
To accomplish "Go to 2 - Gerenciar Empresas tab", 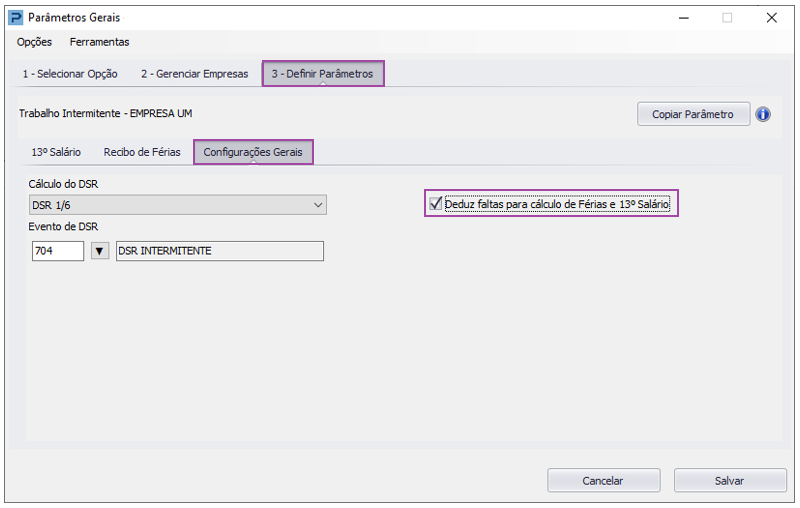I will click(194, 74).
